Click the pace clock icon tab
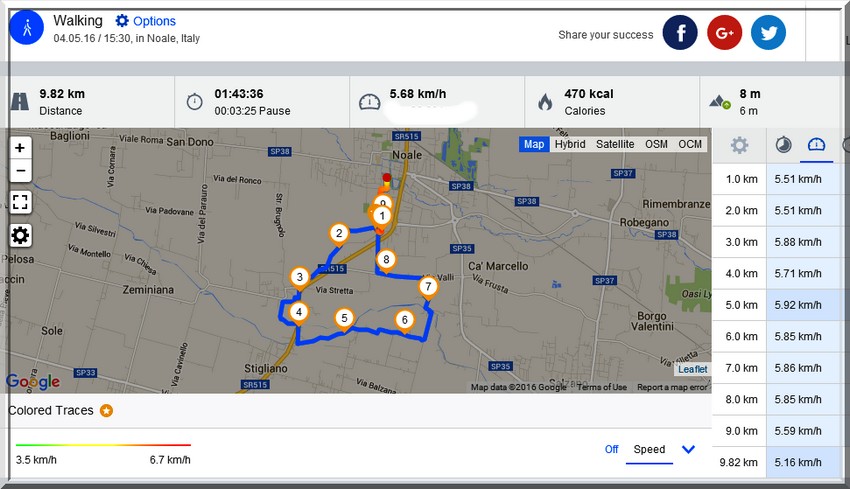This screenshot has height=489, width=850. 784,145
